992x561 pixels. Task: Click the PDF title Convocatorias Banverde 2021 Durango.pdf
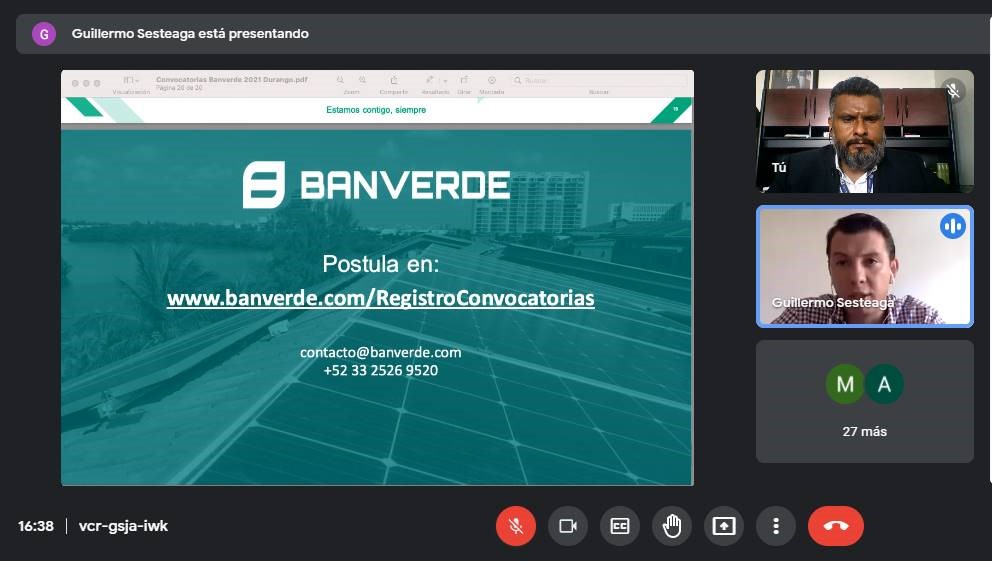(232, 80)
